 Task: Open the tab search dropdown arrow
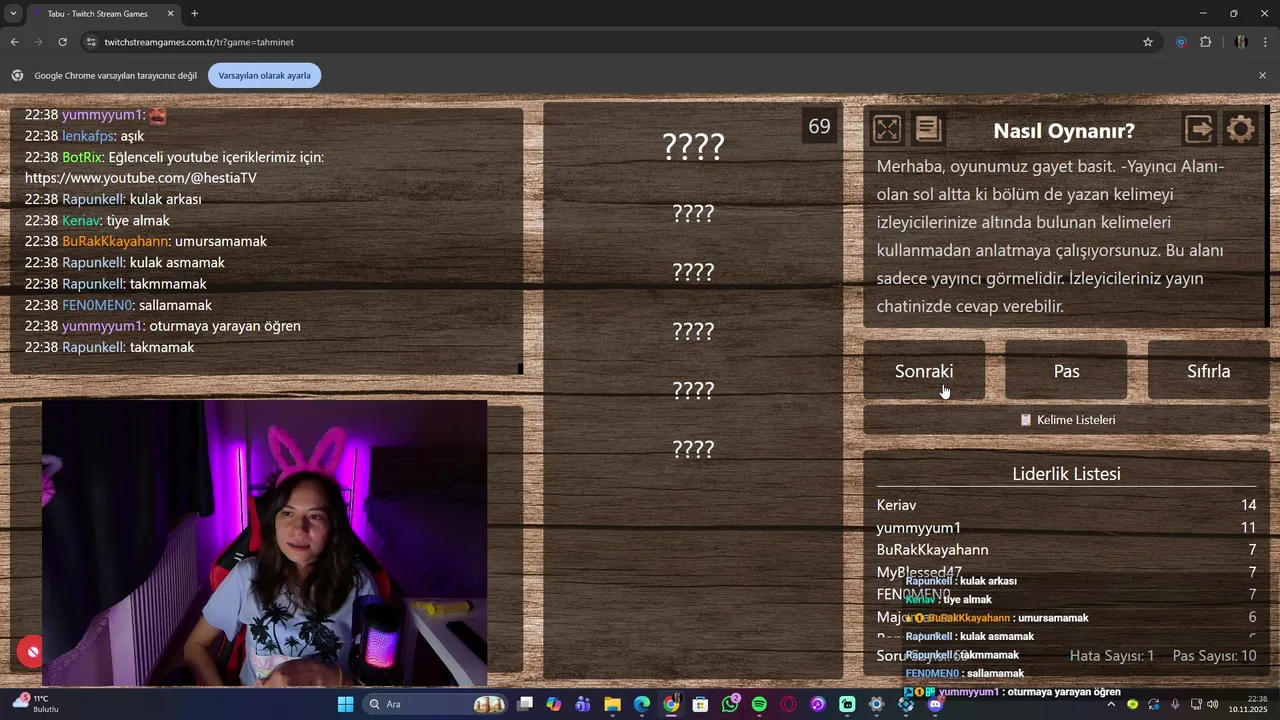click(x=13, y=14)
